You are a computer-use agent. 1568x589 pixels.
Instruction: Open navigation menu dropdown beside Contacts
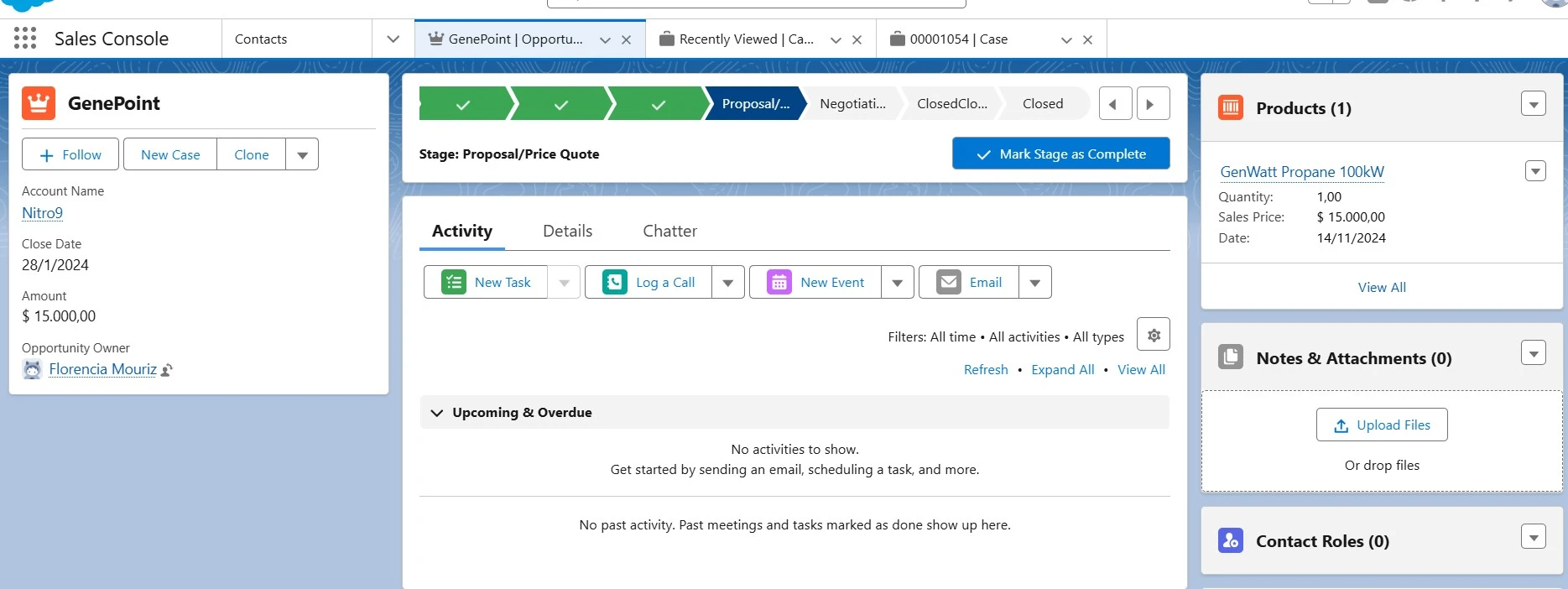coord(393,39)
